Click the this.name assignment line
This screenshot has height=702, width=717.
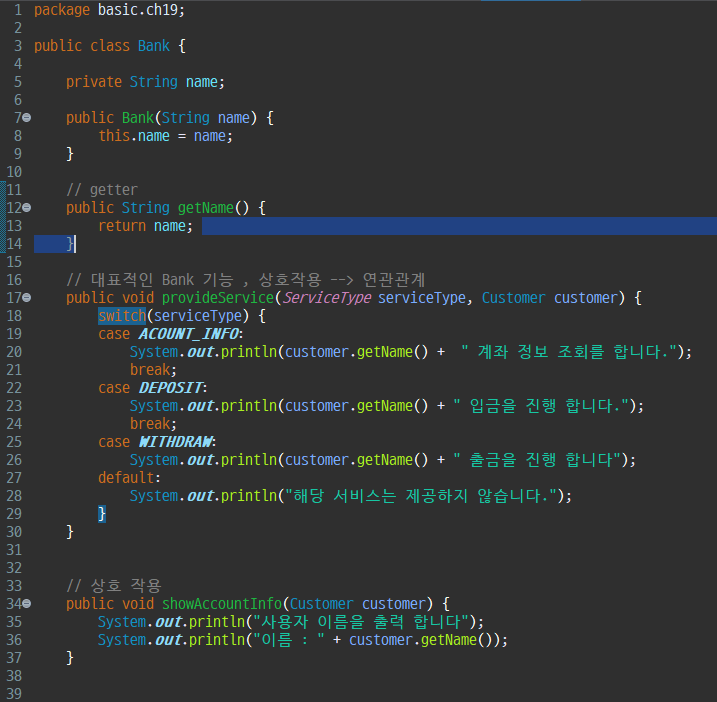[x=166, y=136]
